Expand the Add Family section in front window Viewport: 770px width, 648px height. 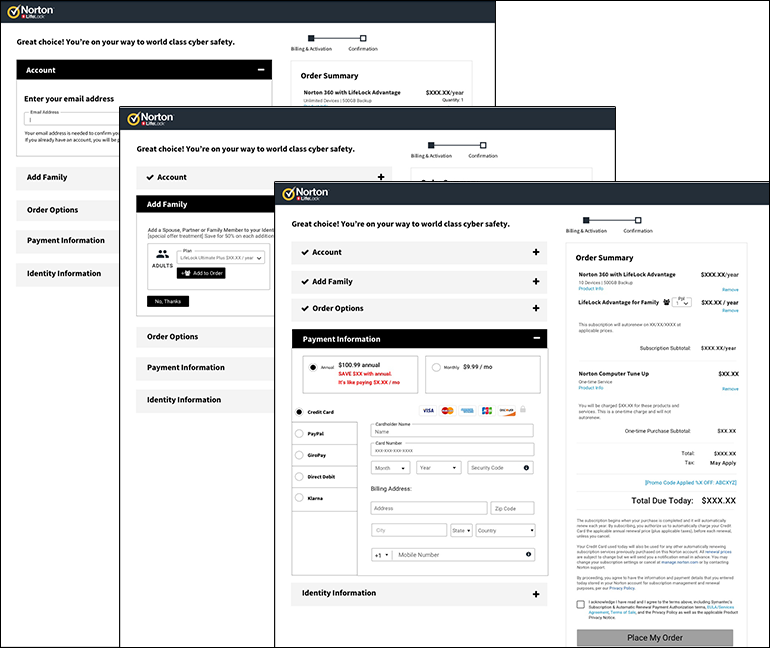pyautogui.click(x=536, y=281)
